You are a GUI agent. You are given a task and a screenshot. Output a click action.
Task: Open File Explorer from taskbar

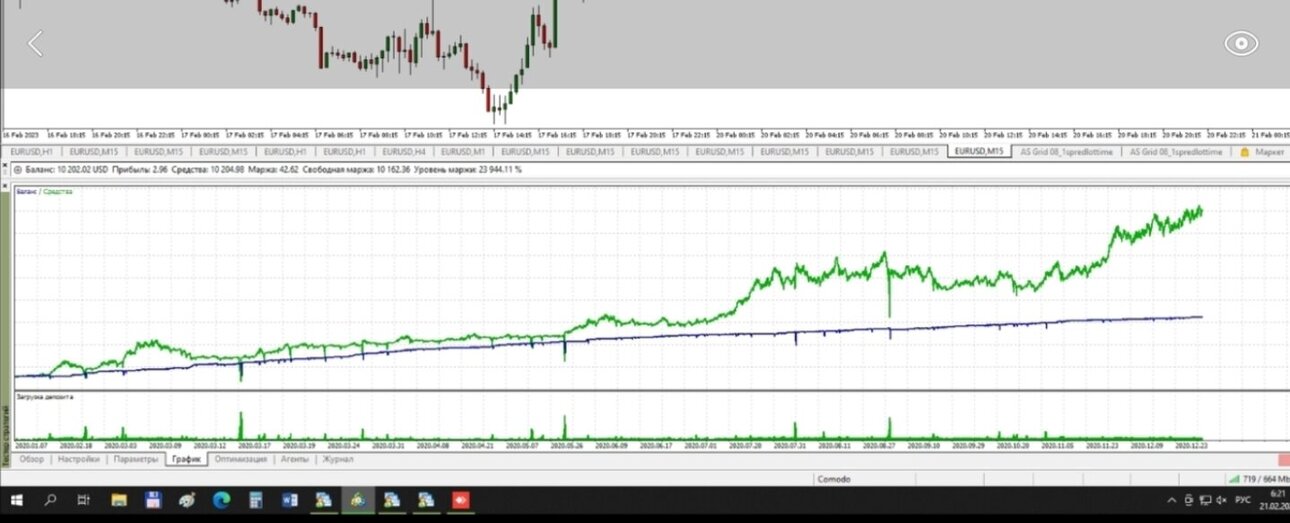119,498
